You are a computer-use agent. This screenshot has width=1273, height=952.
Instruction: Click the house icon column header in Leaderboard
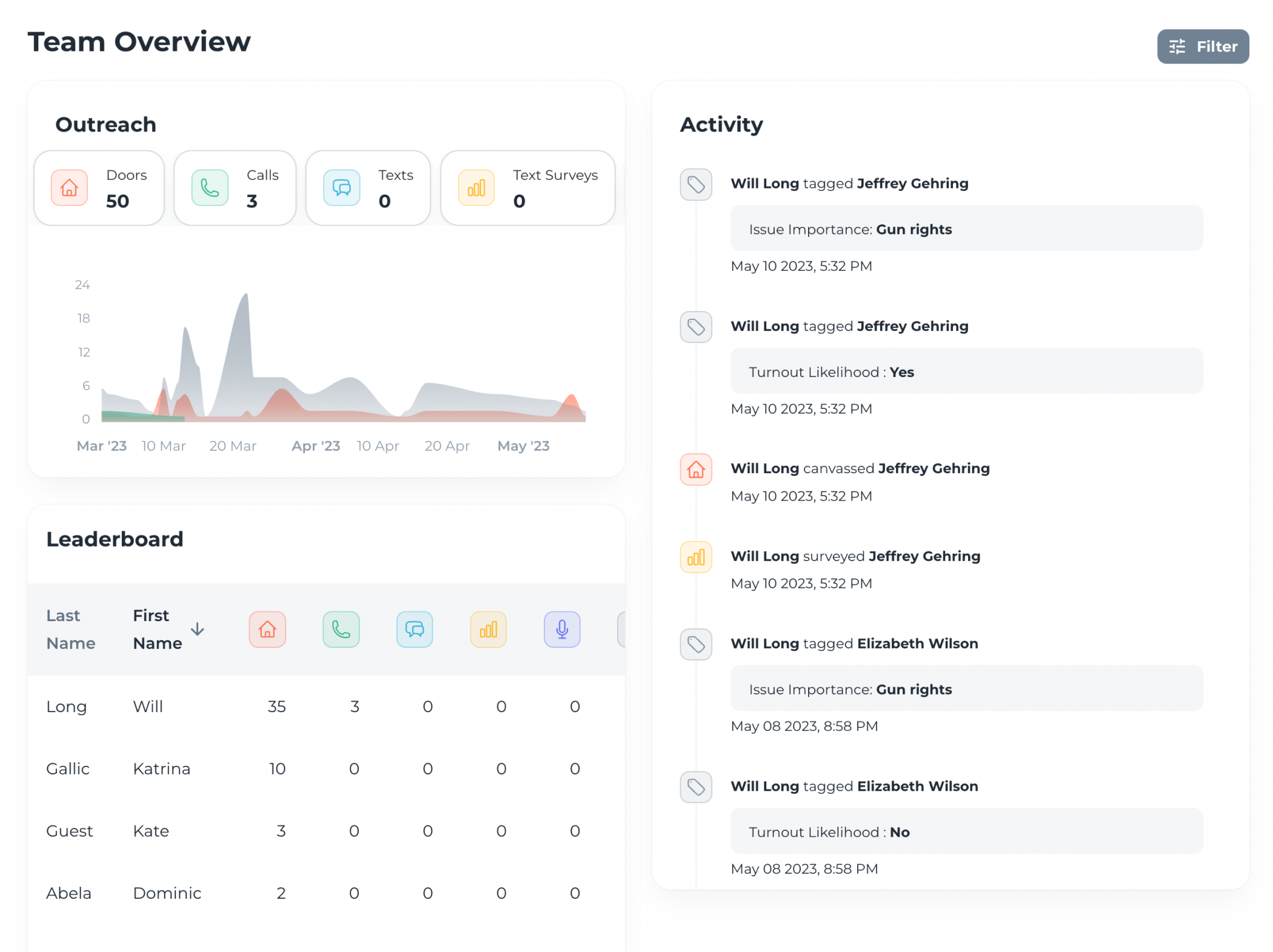point(267,630)
